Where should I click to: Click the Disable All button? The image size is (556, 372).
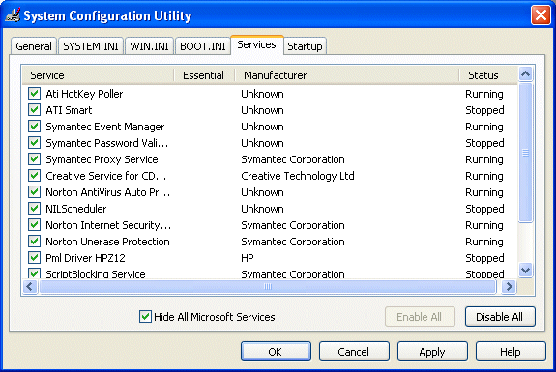[500, 317]
